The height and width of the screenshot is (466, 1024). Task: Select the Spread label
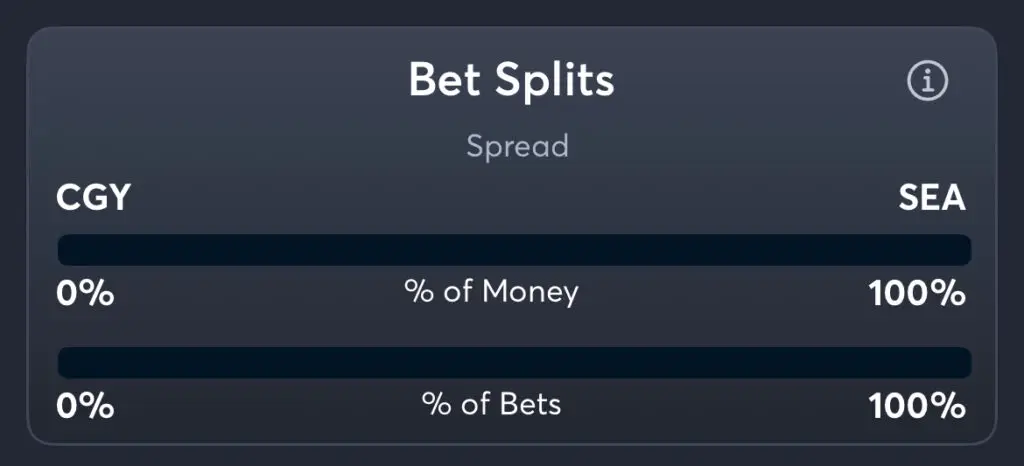[x=517, y=148]
